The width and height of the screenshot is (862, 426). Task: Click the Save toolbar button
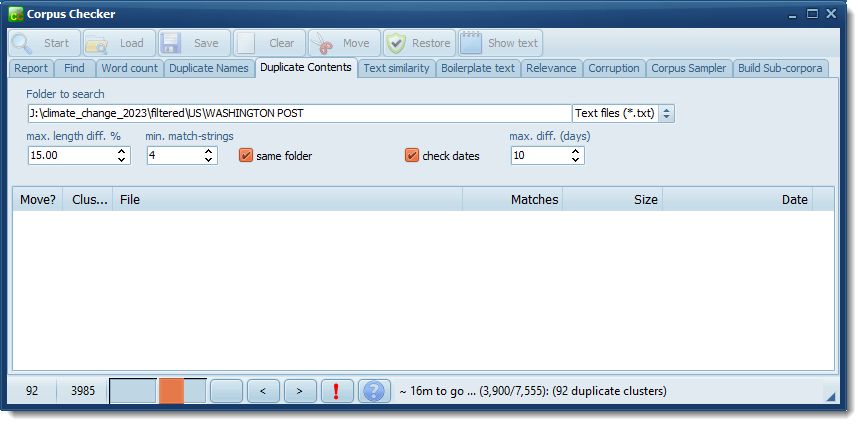[194, 43]
